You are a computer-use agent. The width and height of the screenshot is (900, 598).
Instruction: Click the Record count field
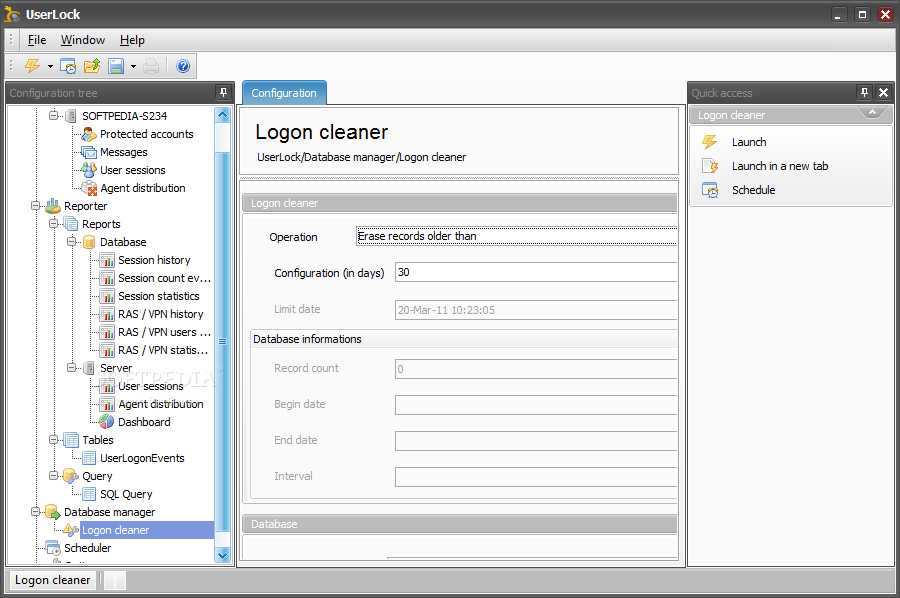click(x=536, y=369)
